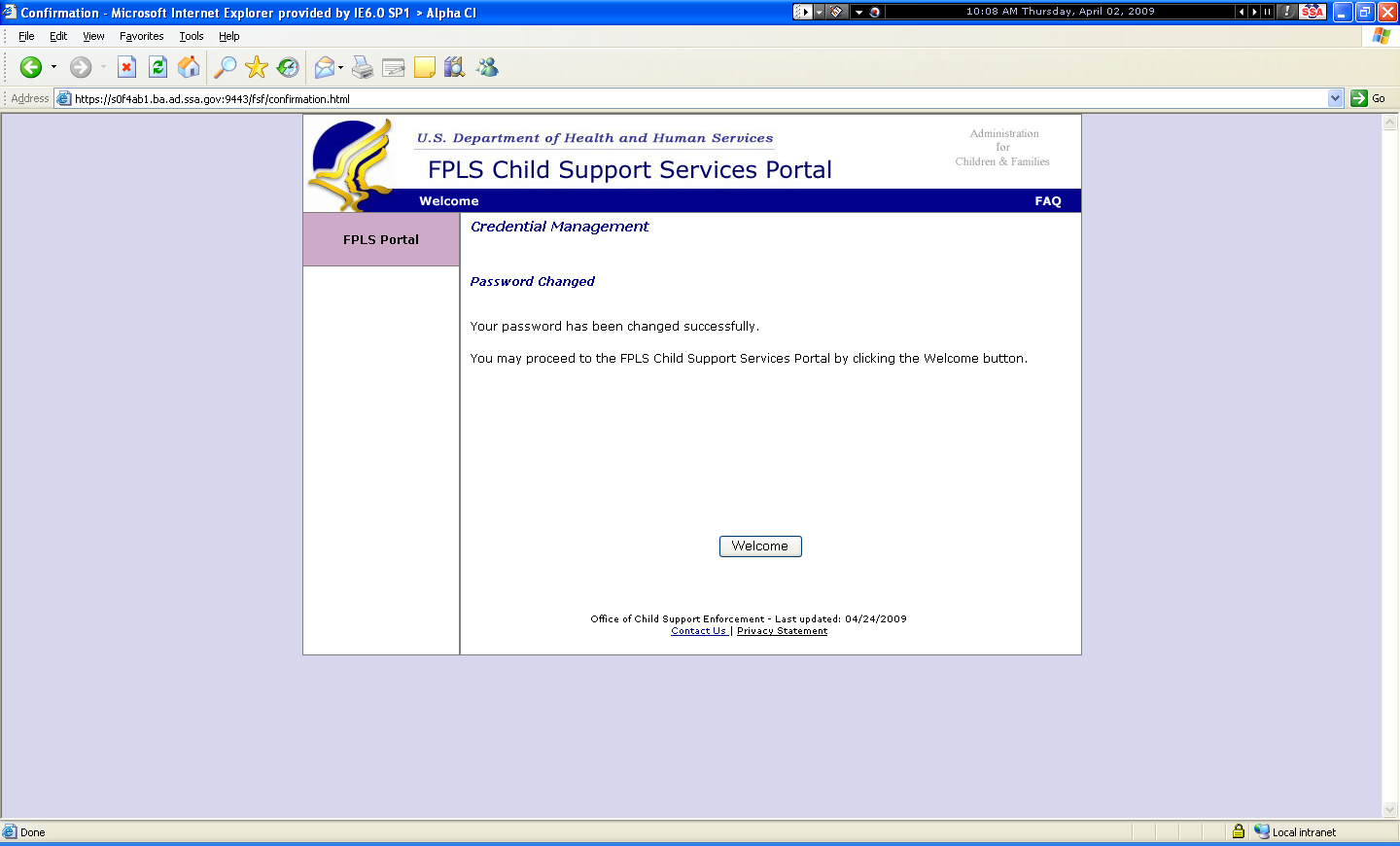1400x846 pixels.
Task: Click the Mail envelope toolbar icon
Action: coord(325,67)
